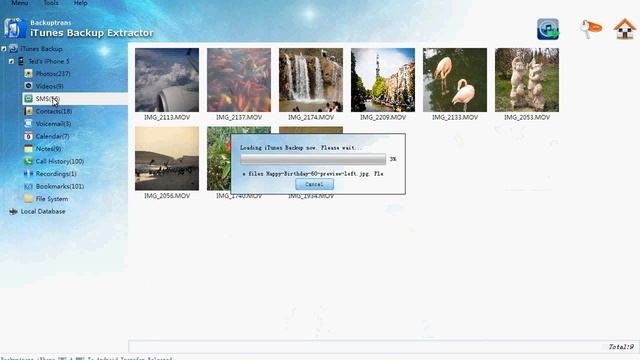Select Local Database in the tree
640x360 pixels.
pyautogui.click(x=43, y=211)
